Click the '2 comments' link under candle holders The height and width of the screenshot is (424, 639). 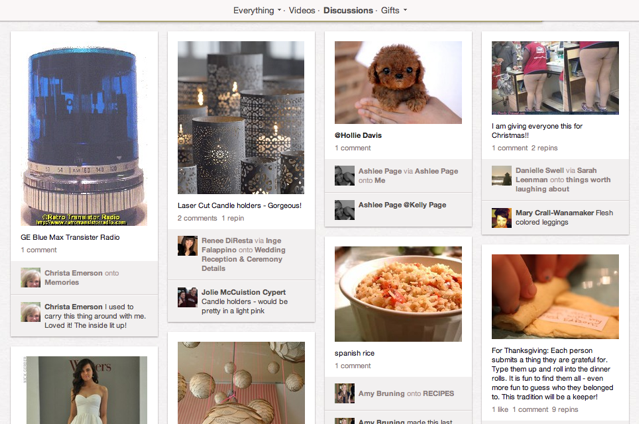197,218
